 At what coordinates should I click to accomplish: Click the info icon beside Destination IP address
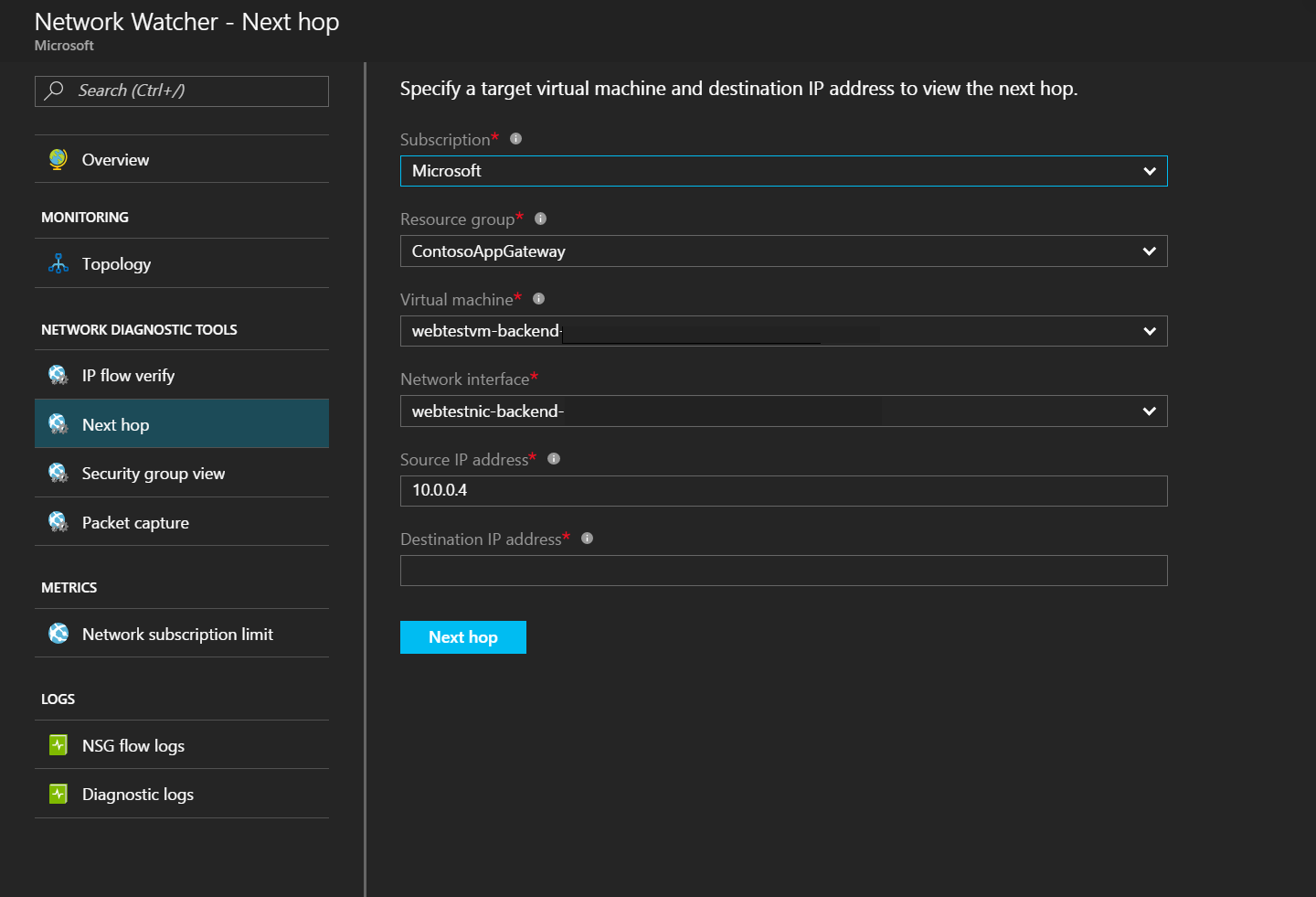[587, 539]
